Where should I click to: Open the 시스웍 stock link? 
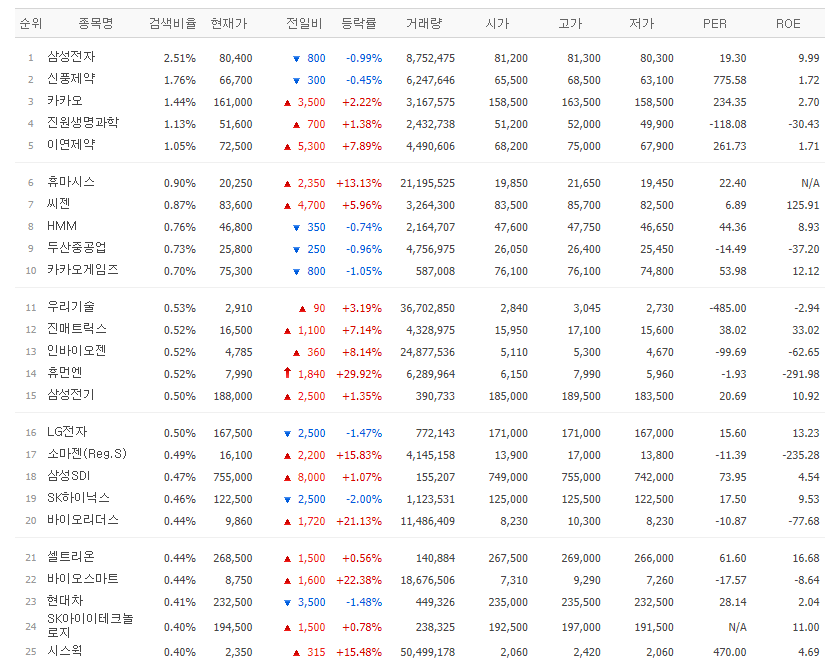pos(65,650)
